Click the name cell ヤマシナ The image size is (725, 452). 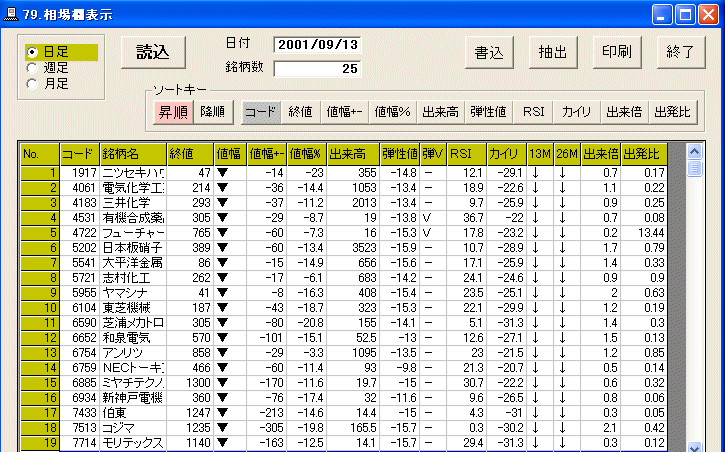133,293
